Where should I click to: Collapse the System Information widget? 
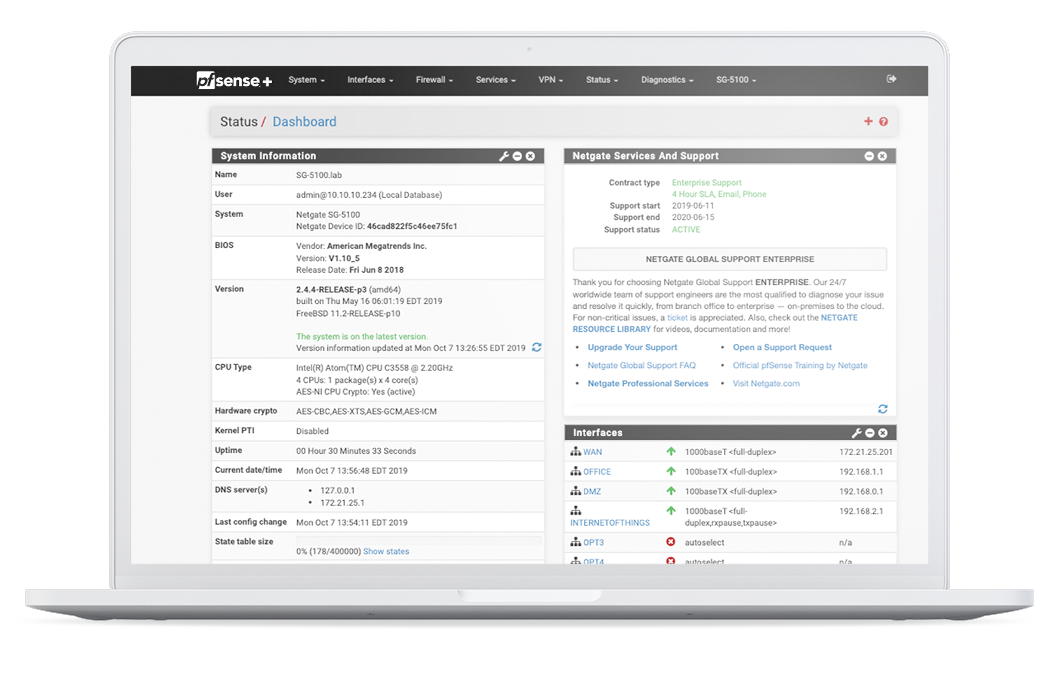click(x=517, y=156)
